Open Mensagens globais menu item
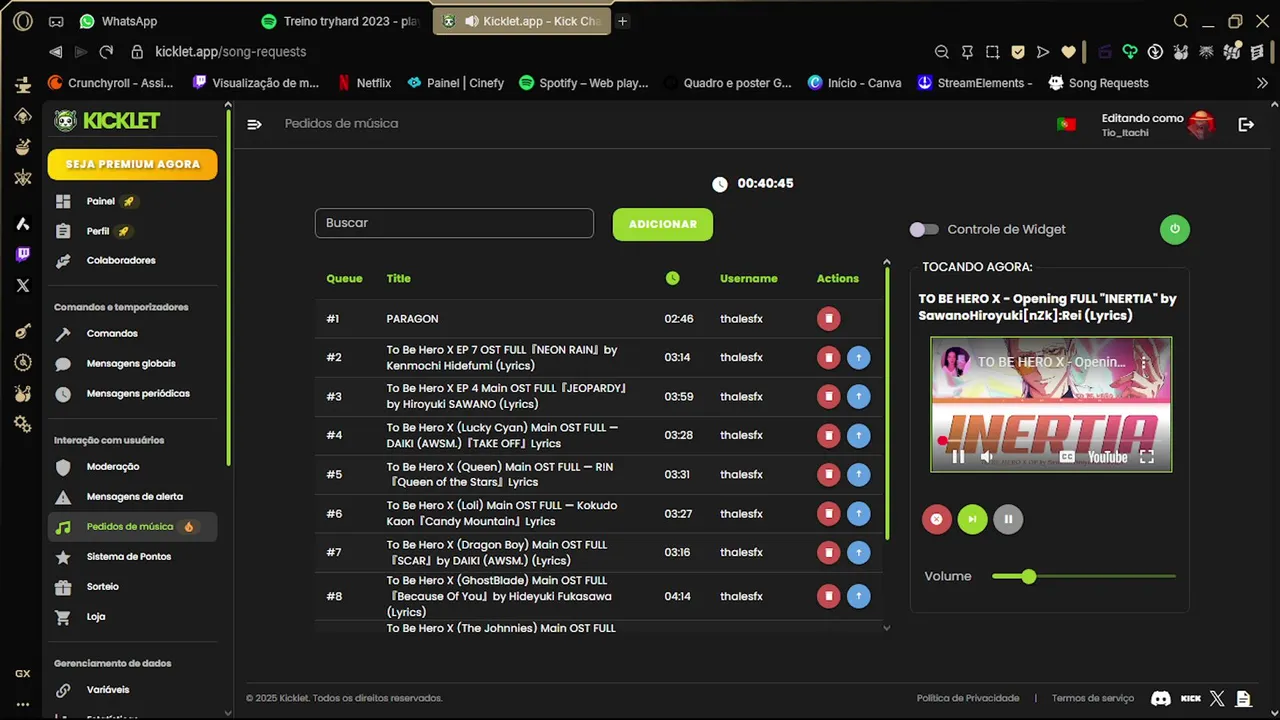This screenshot has width=1280, height=720. pyautogui.click(x=132, y=363)
